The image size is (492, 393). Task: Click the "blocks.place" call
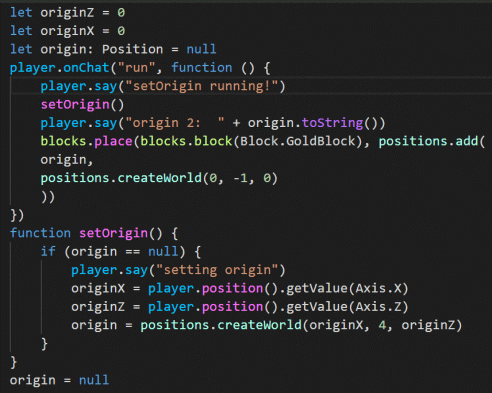coord(86,141)
